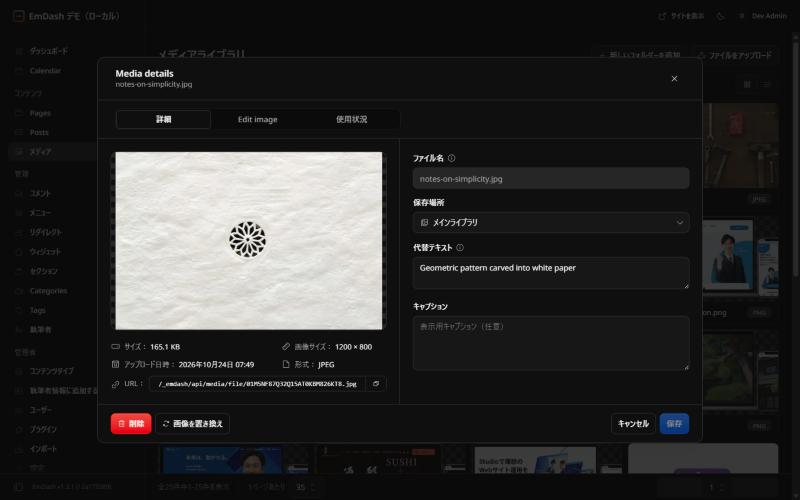Click the info icon beside 代替テキスト

tap(460, 247)
